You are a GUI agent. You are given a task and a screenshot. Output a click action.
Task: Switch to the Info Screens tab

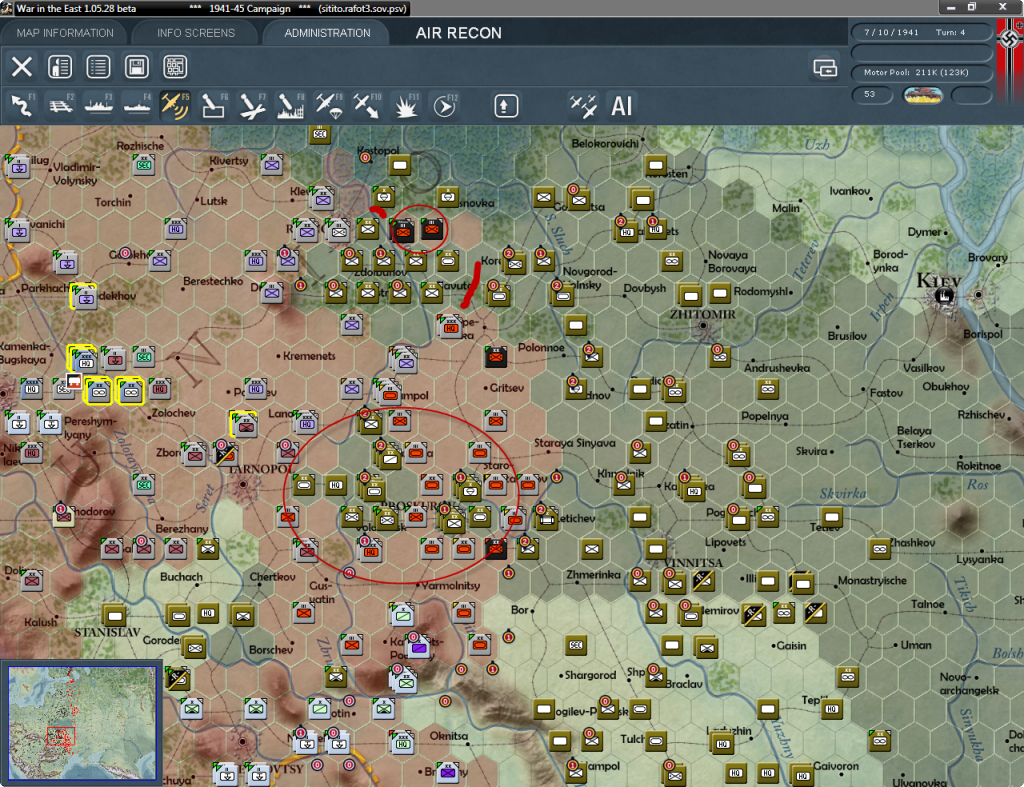195,33
